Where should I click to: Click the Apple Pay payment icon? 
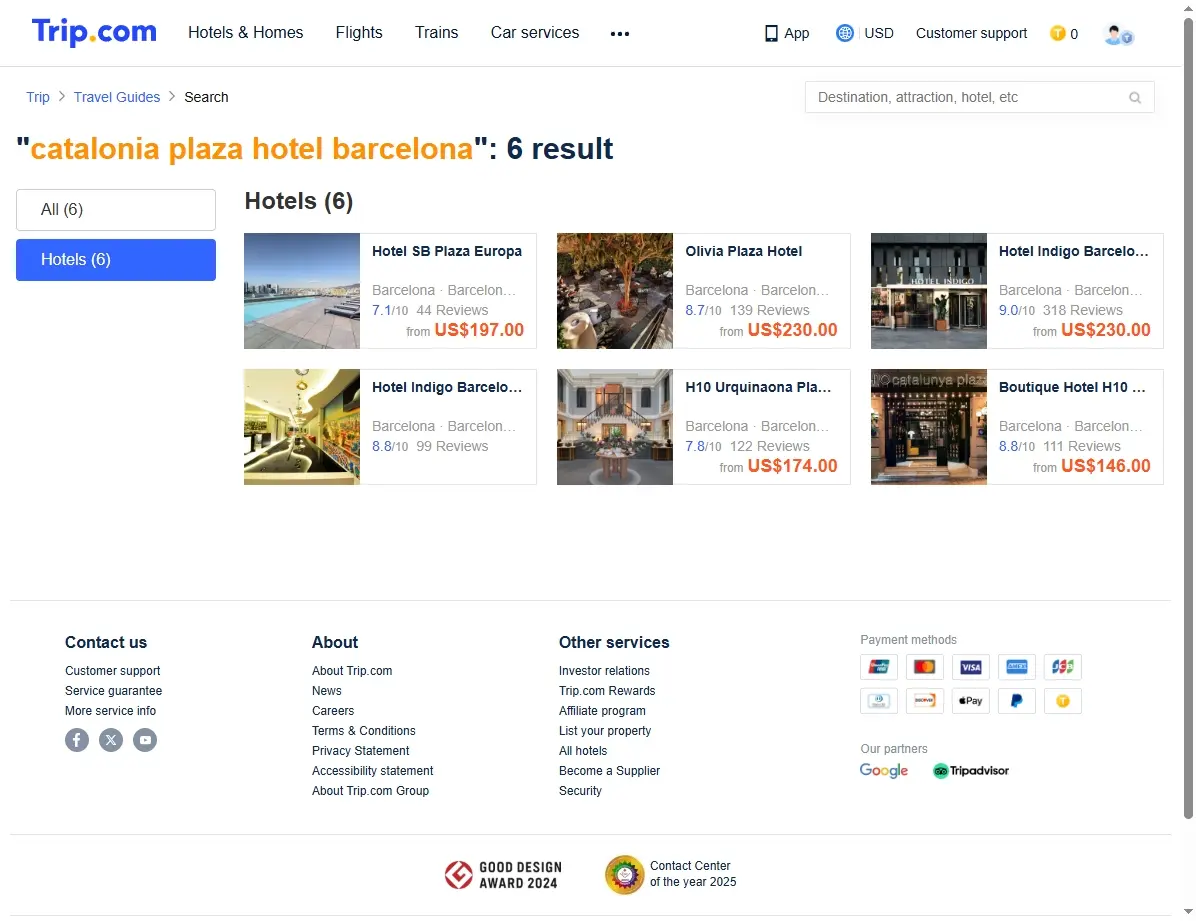click(971, 700)
